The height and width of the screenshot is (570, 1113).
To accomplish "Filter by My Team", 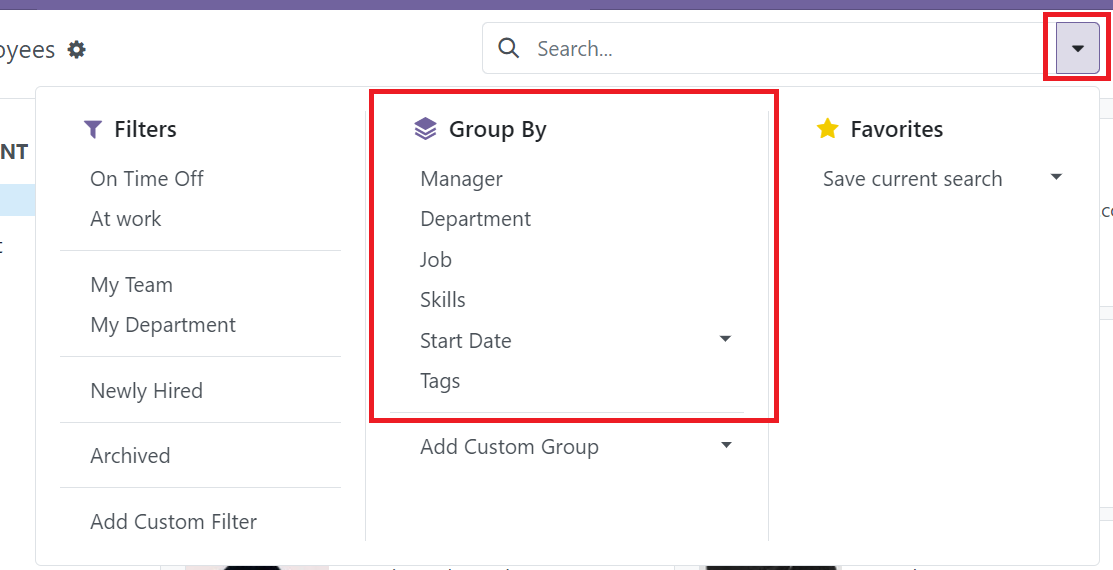I will (132, 285).
